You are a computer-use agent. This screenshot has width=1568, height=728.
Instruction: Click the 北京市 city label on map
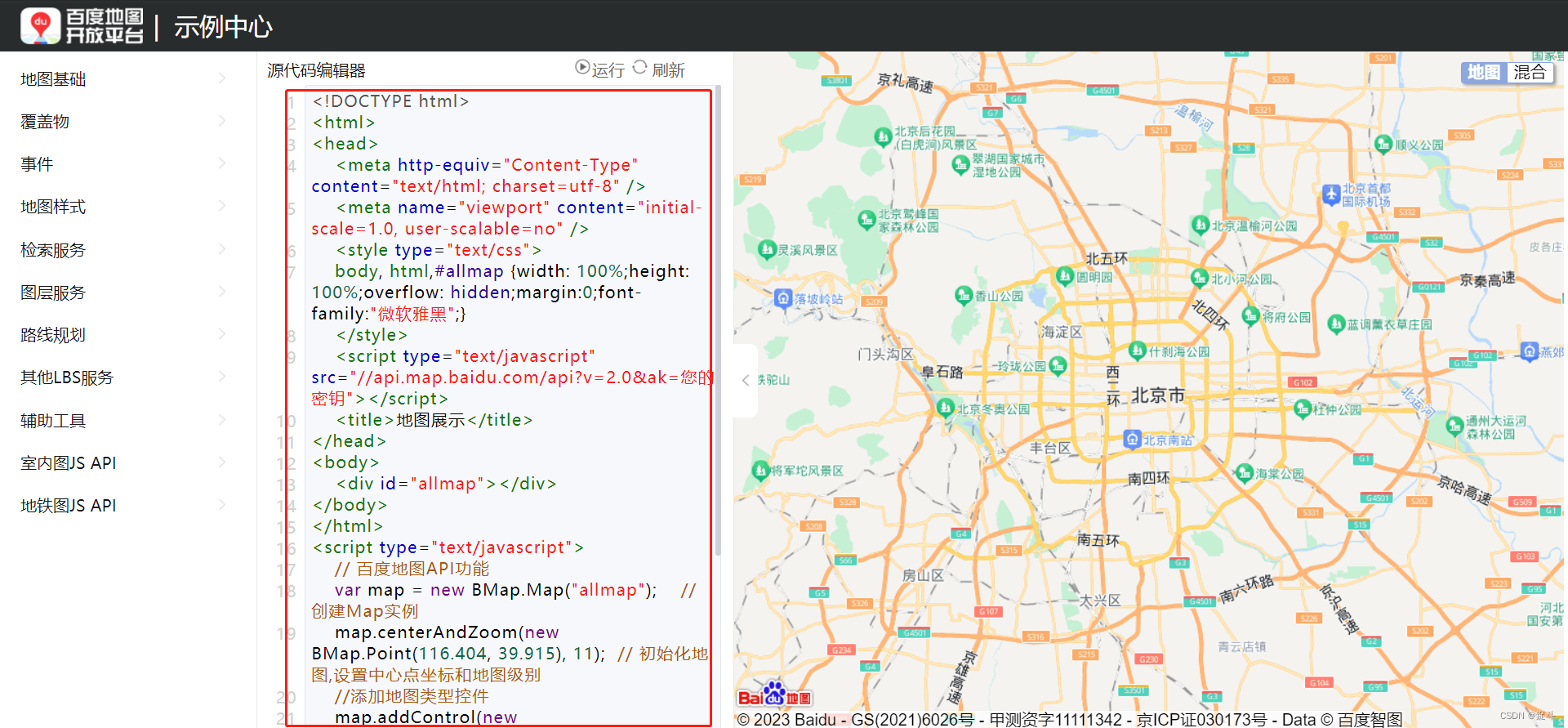(x=1157, y=395)
